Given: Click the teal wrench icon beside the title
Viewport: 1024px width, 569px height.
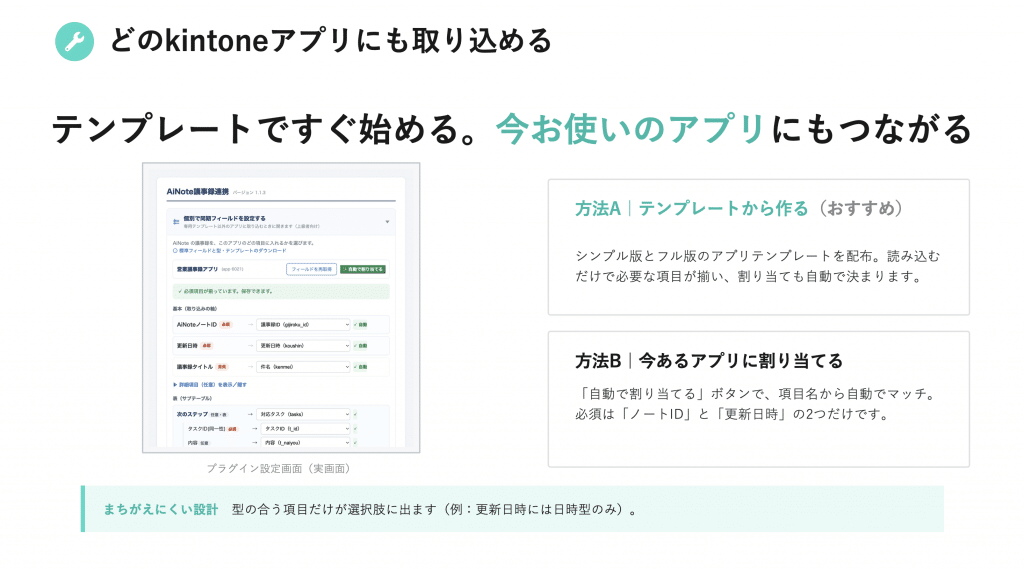Looking at the screenshot, I should click(74, 41).
